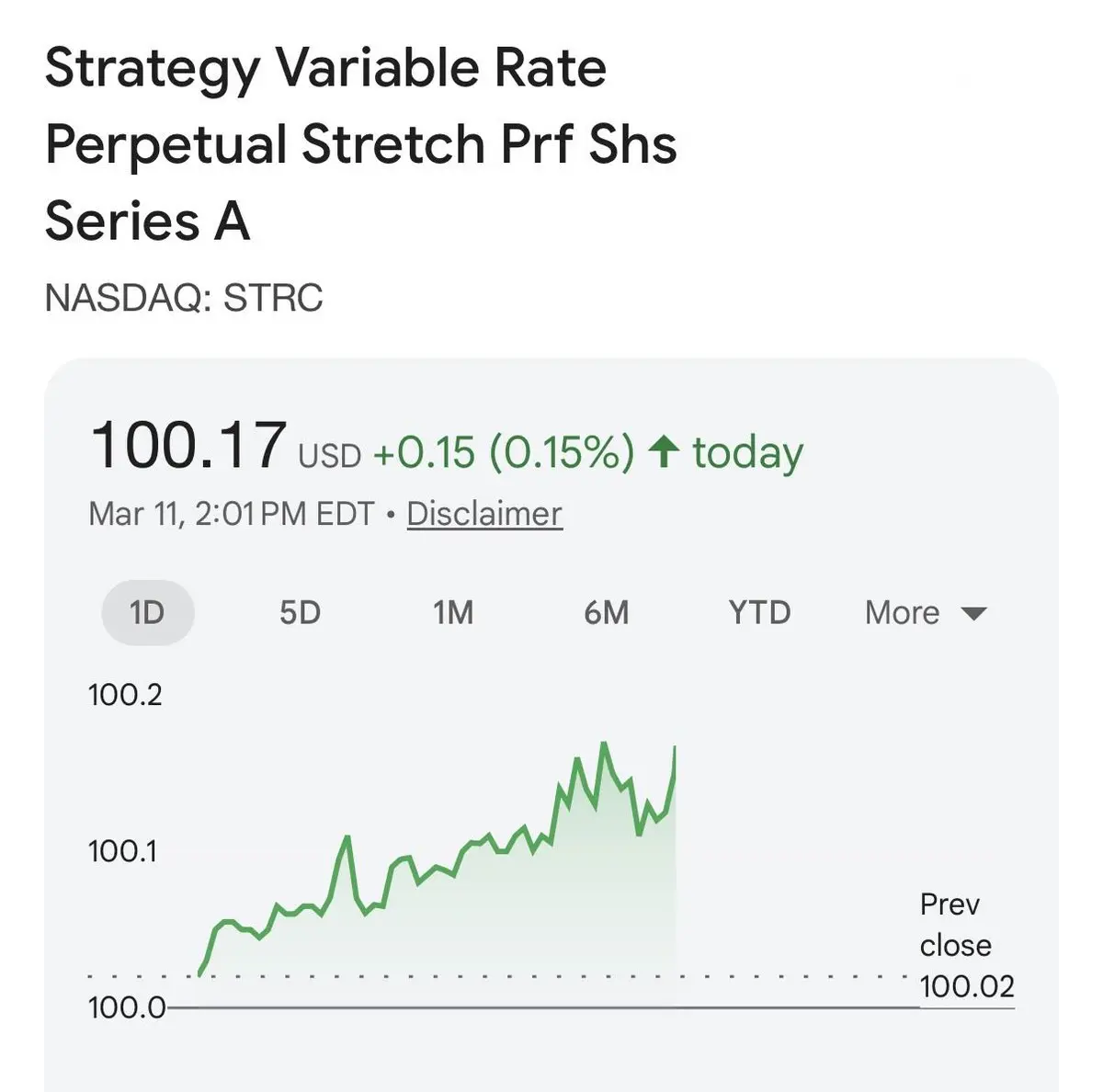Open the Disclaimer link

[483, 514]
